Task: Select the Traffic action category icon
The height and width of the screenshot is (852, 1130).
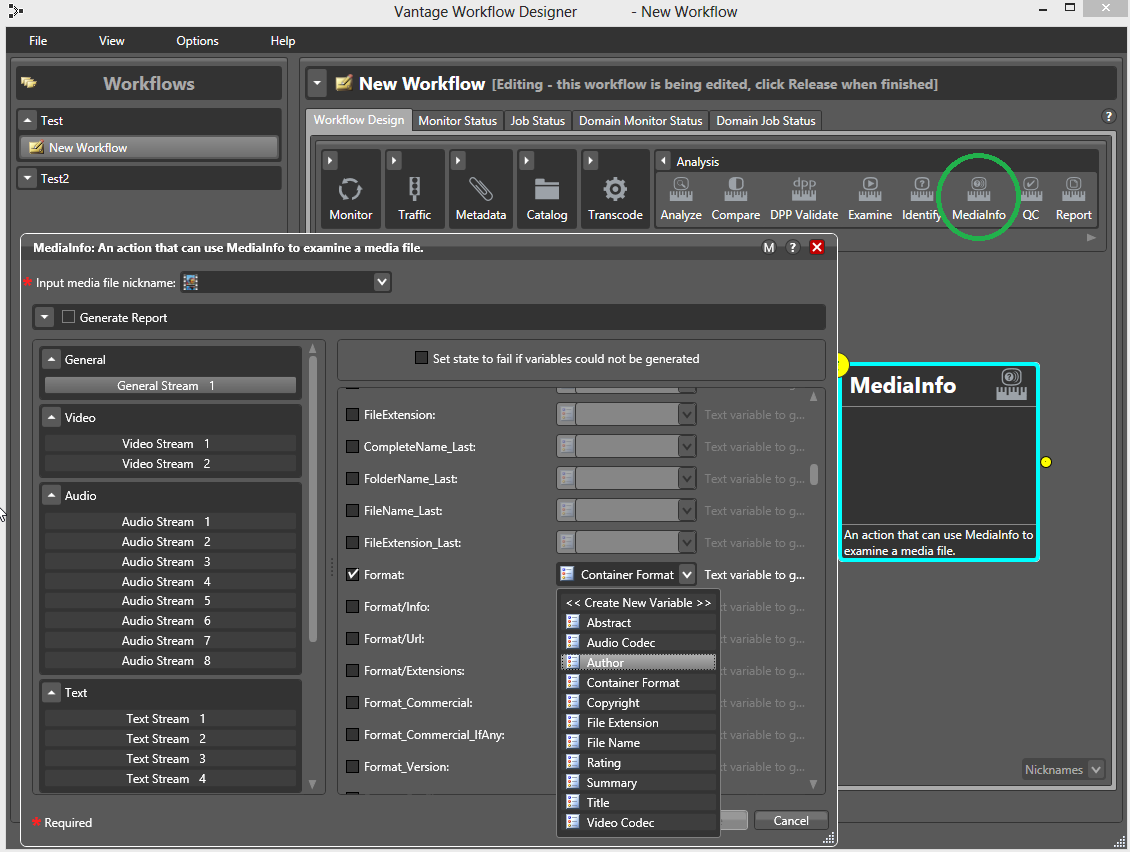Action: (414, 190)
